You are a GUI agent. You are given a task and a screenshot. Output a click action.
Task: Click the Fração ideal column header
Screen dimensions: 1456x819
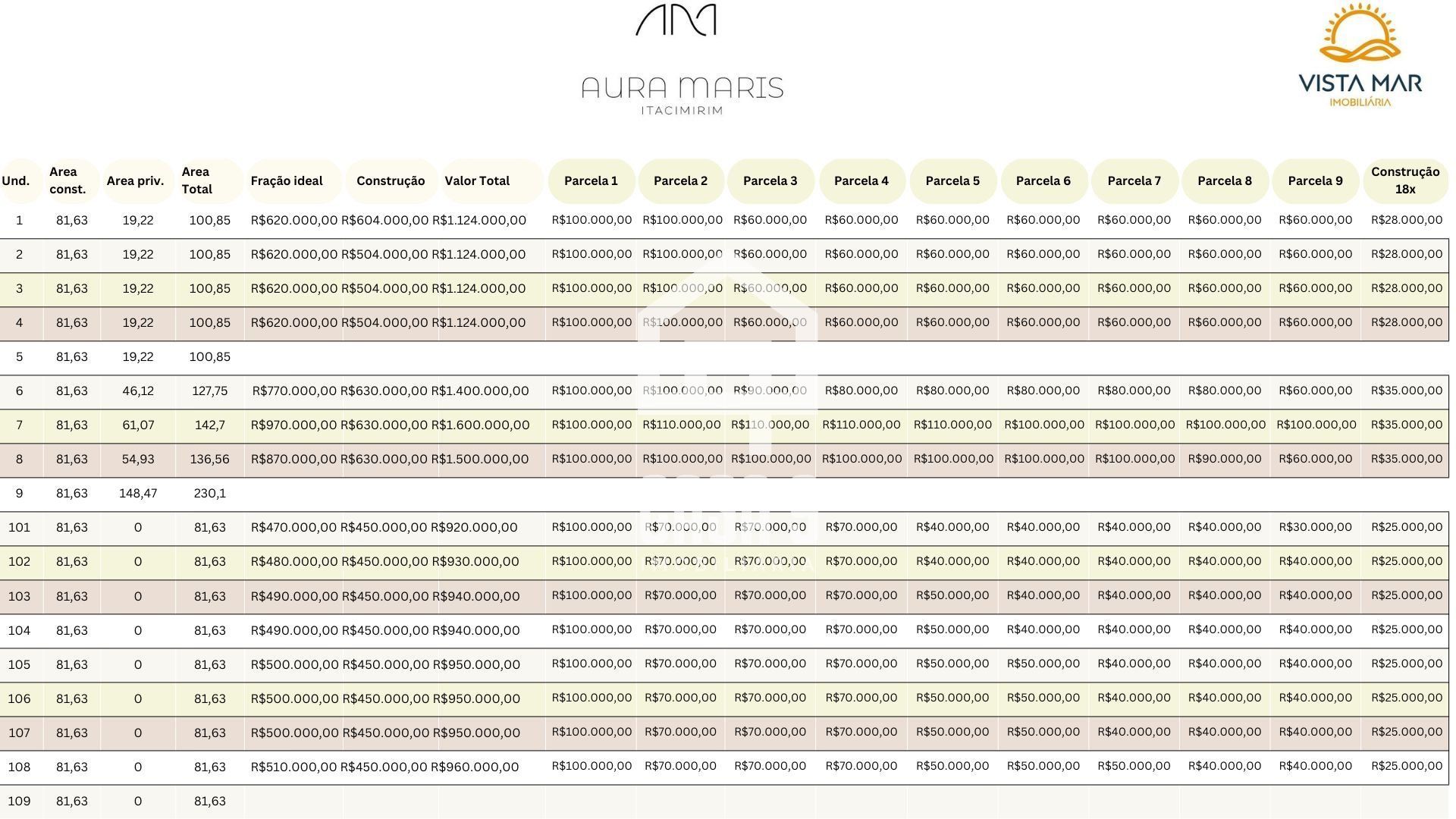287,180
